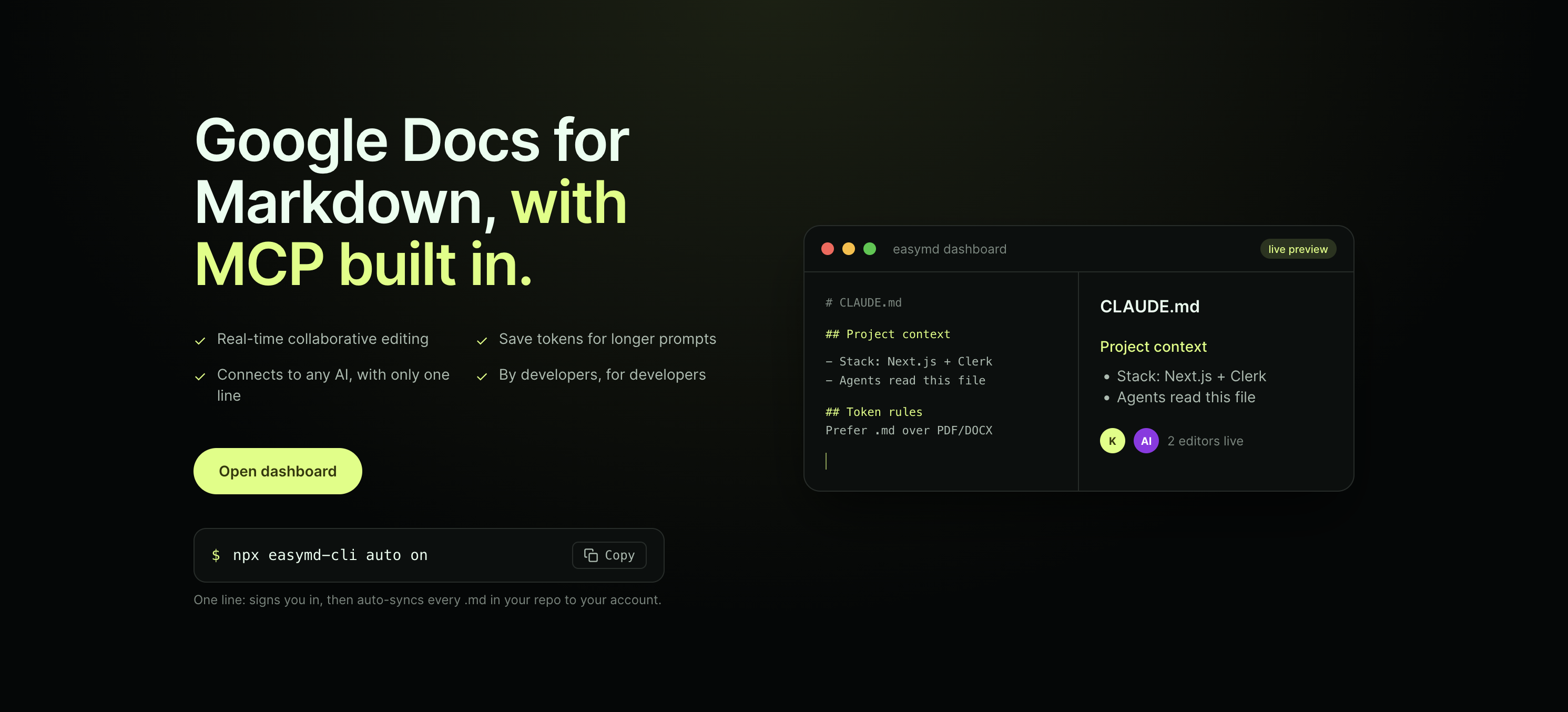1568x712 pixels.
Task: Place cursor at editor caret line
Action: pos(826,461)
